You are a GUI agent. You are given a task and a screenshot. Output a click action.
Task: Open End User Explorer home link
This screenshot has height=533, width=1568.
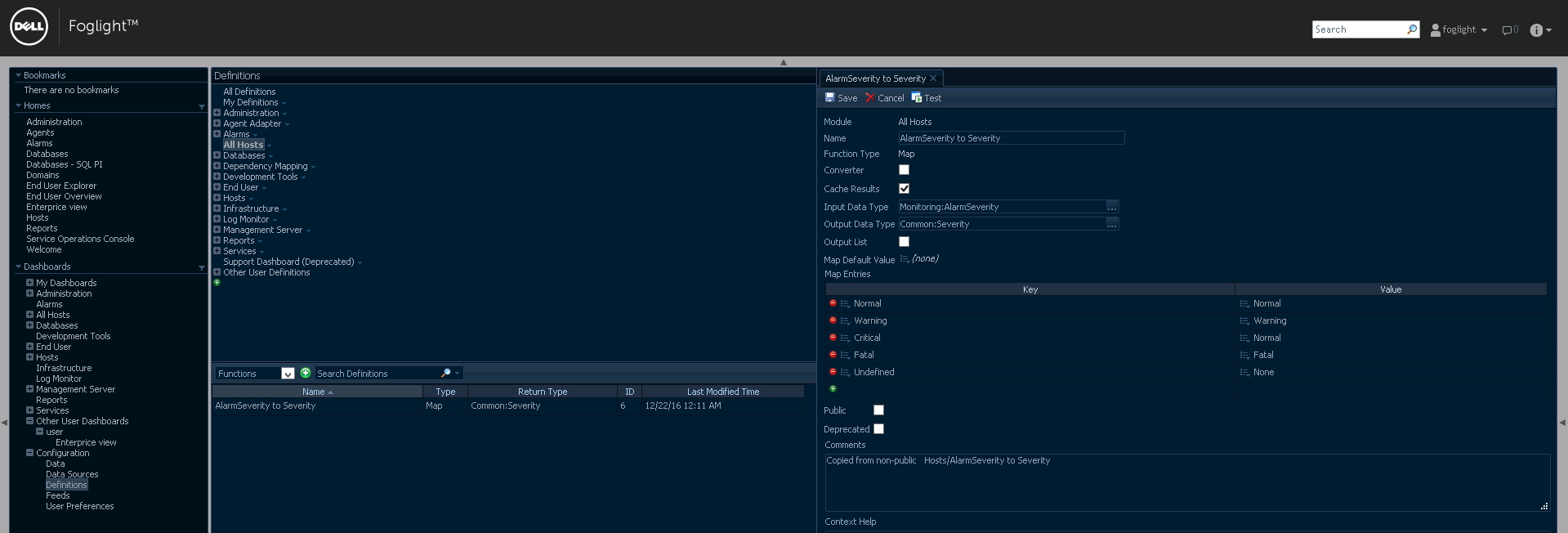pos(61,186)
